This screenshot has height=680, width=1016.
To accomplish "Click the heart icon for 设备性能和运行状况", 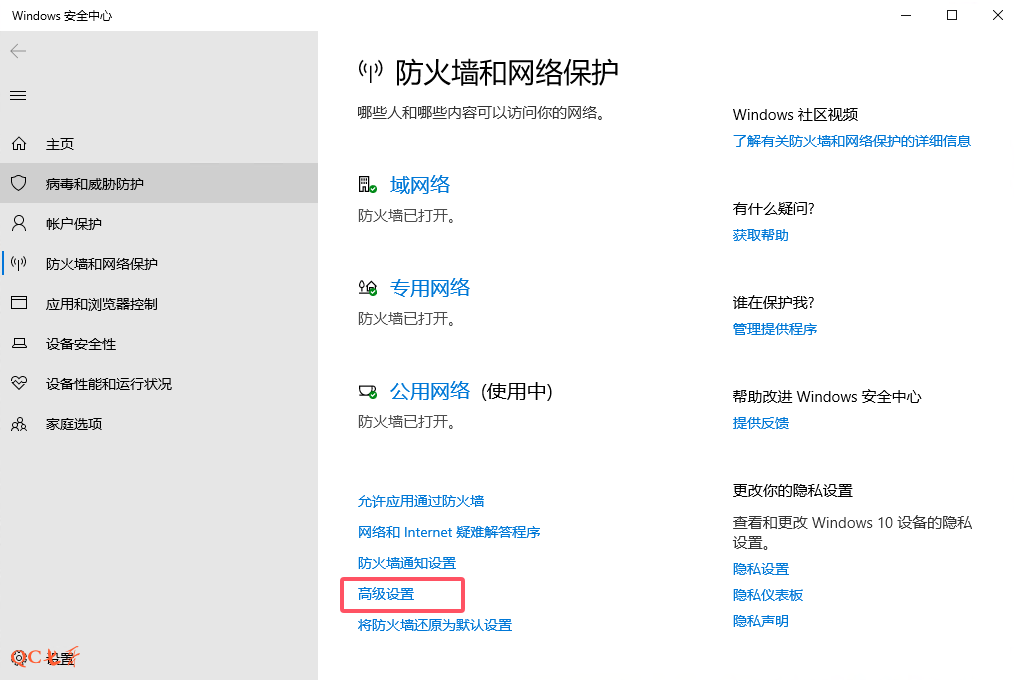I will [18, 384].
